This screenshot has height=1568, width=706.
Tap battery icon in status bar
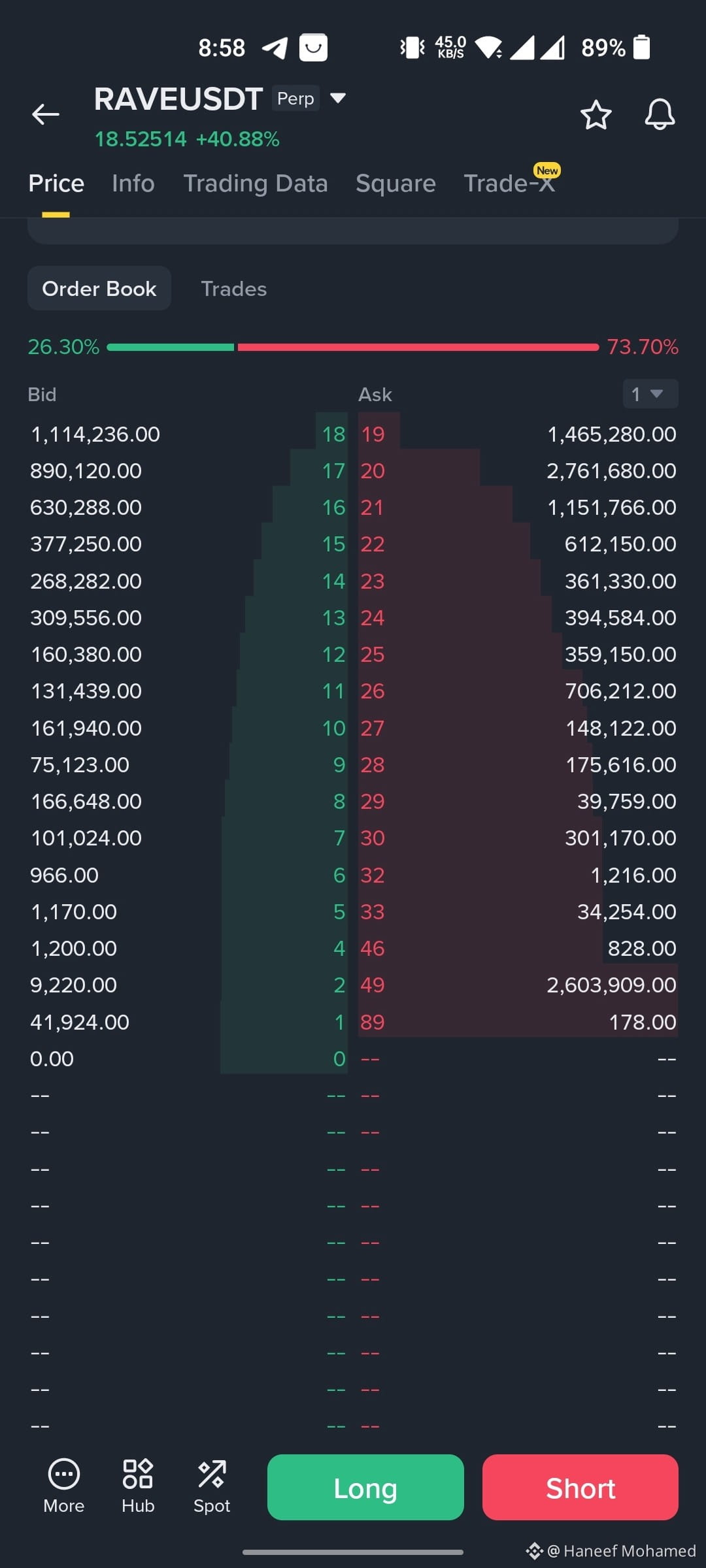[x=641, y=47]
